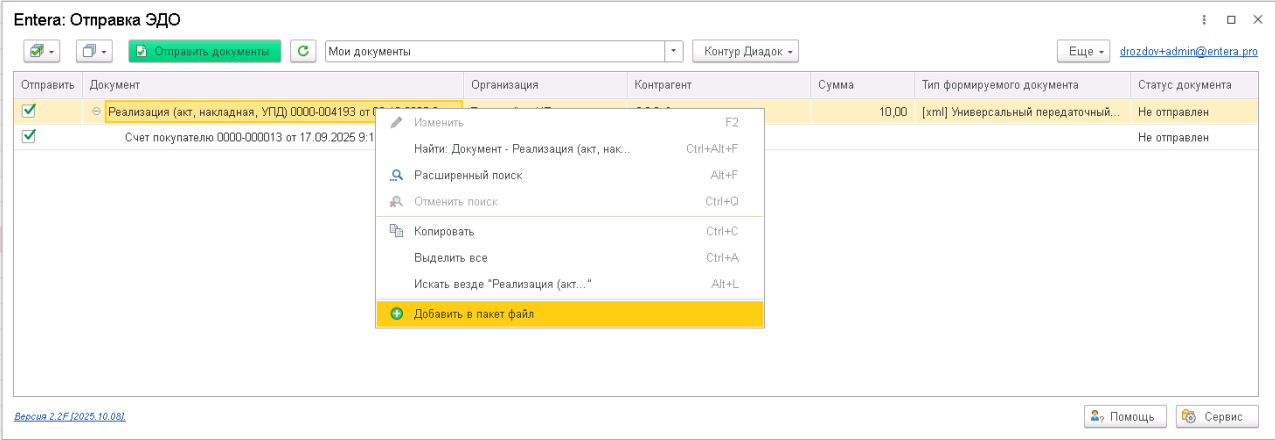
Task: Open the Еще dropdown menu
Action: [1084, 51]
